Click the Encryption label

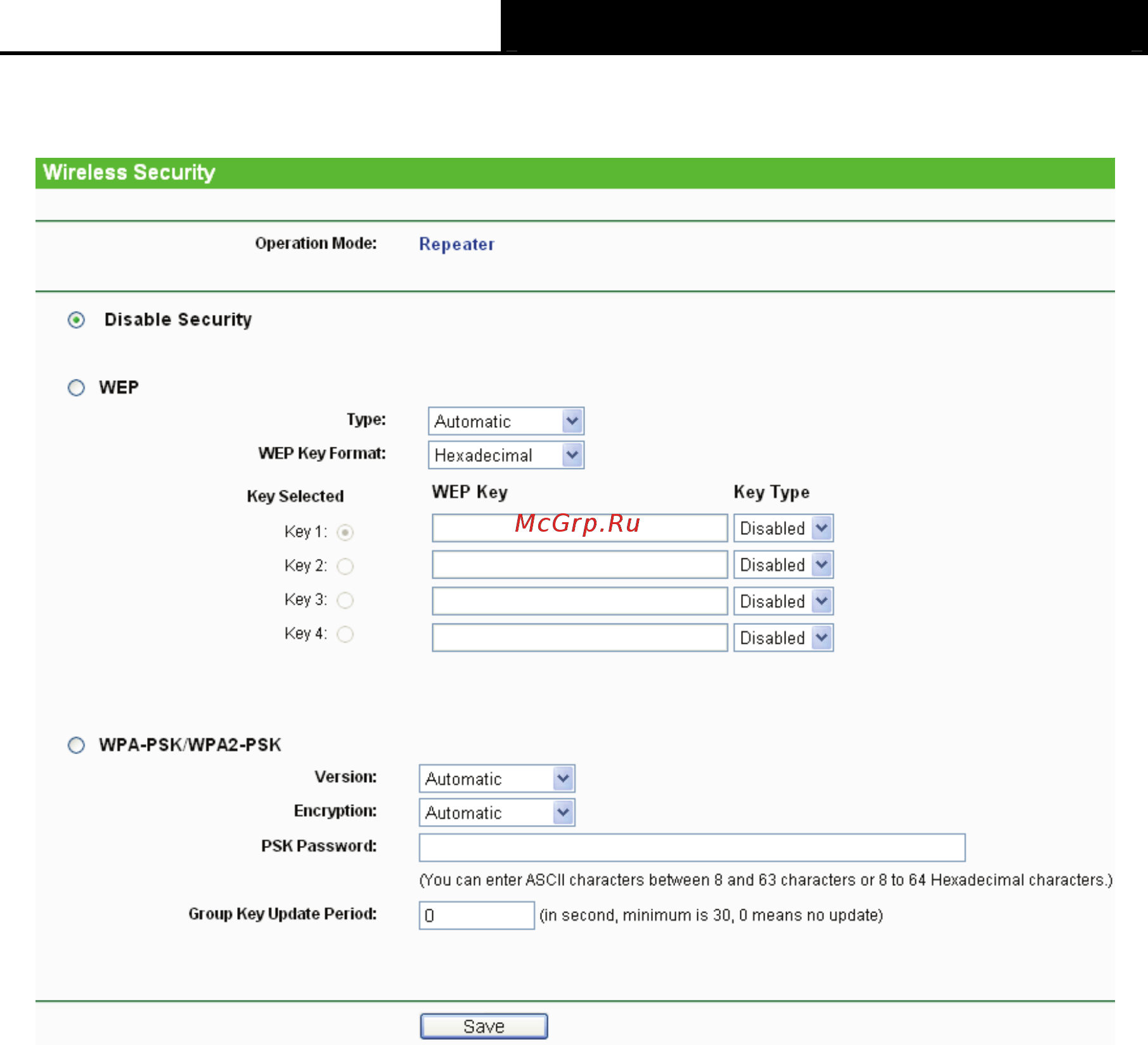[x=335, y=811]
